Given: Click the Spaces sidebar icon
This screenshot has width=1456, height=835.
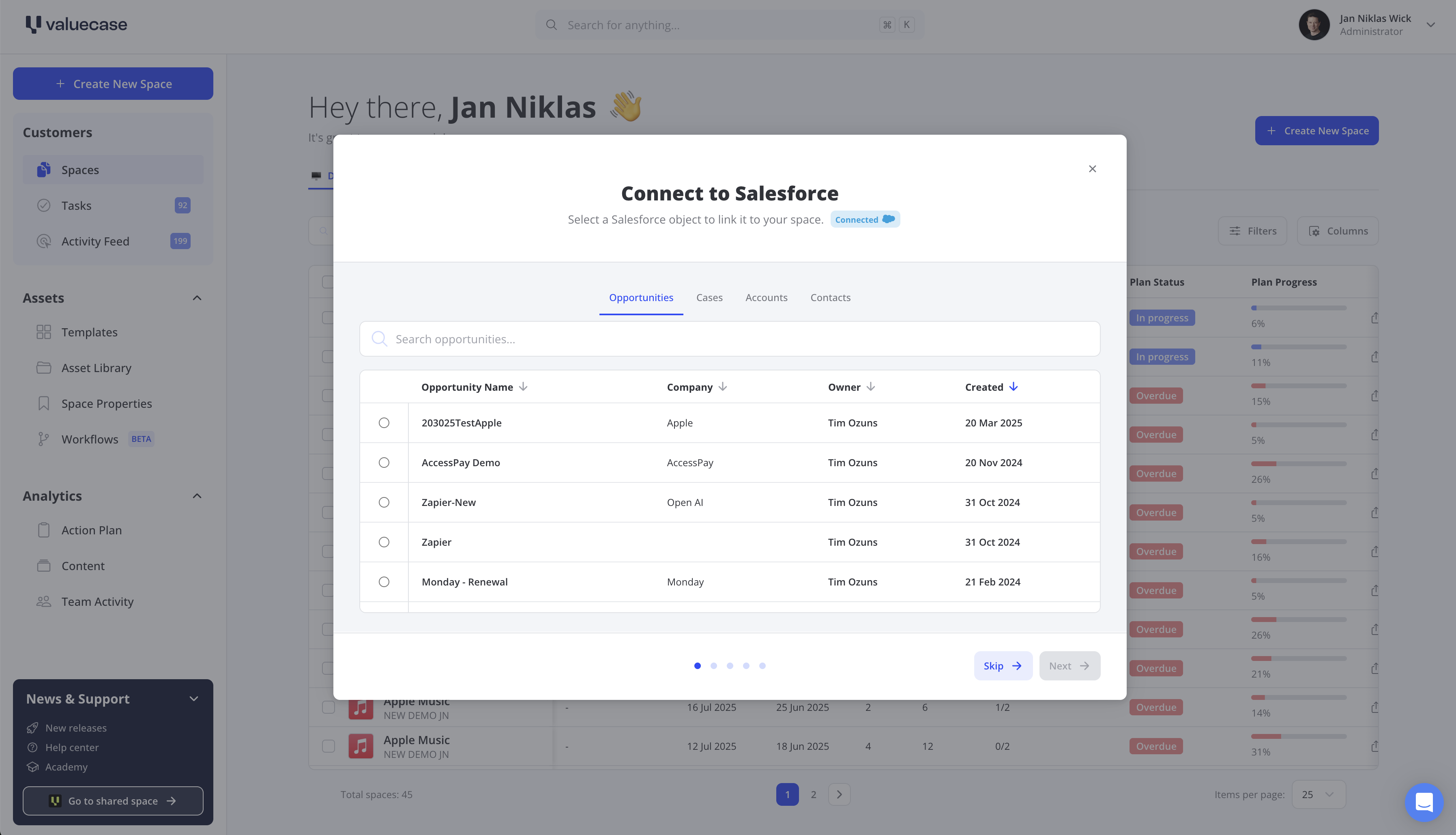Looking at the screenshot, I should 43,170.
